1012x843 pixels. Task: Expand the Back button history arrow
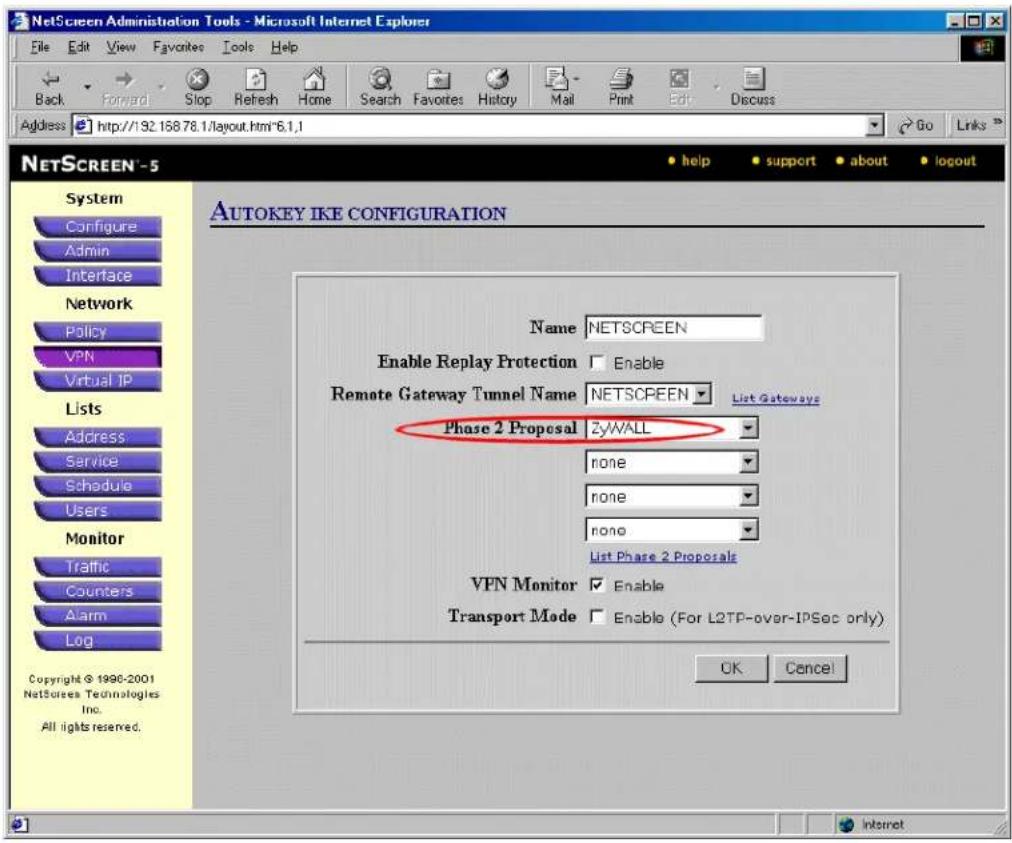(87, 86)
